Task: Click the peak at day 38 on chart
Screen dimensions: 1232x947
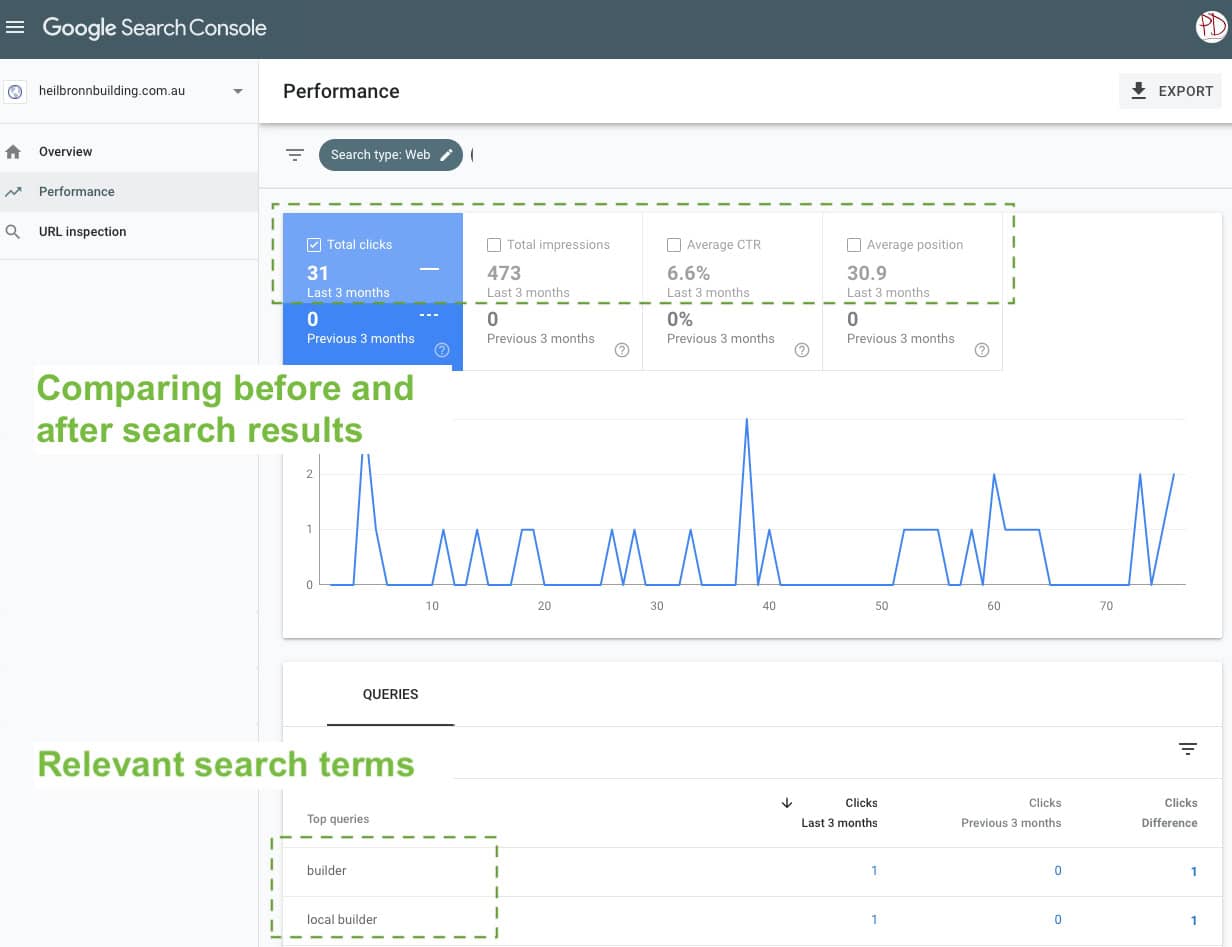Action: (x=747, y=421)
